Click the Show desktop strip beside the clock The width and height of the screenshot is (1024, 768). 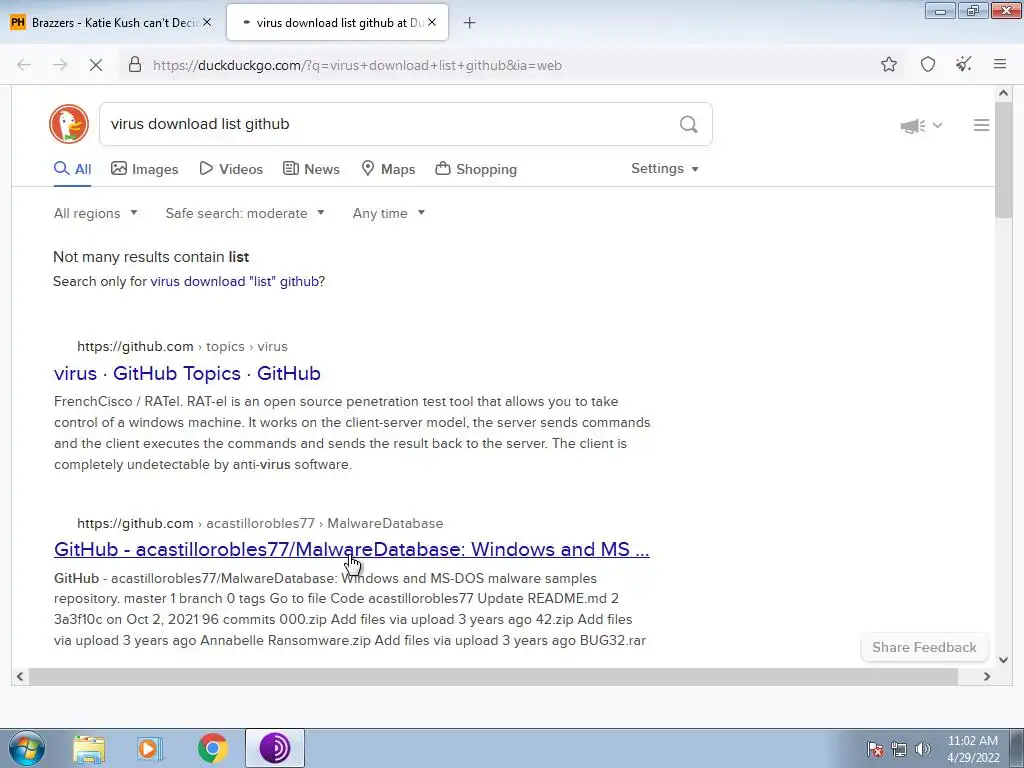point(1017,749)
